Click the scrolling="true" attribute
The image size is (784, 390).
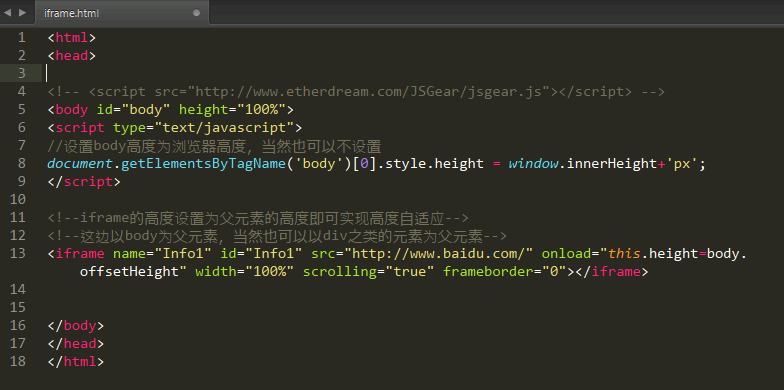coord(368,272)
